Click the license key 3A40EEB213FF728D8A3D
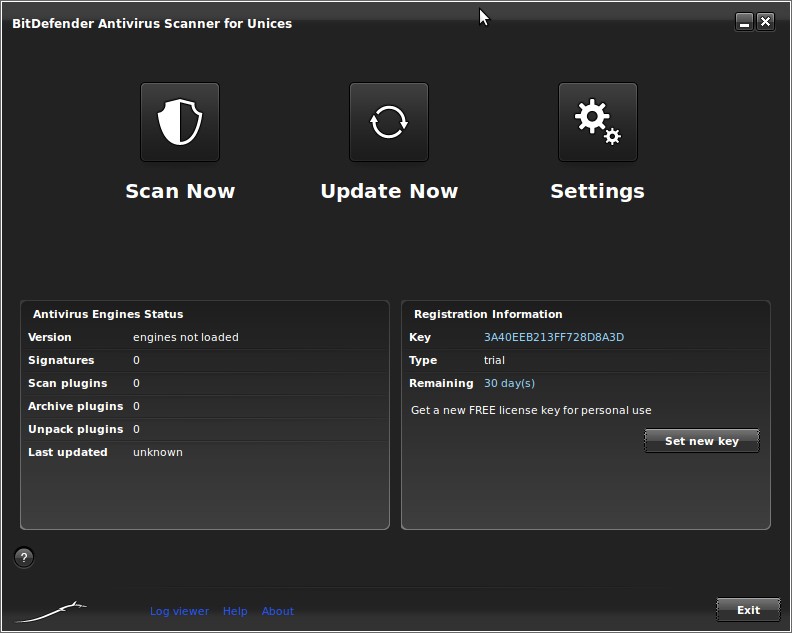Screen dimensions: 792x633 pos(554,337)
